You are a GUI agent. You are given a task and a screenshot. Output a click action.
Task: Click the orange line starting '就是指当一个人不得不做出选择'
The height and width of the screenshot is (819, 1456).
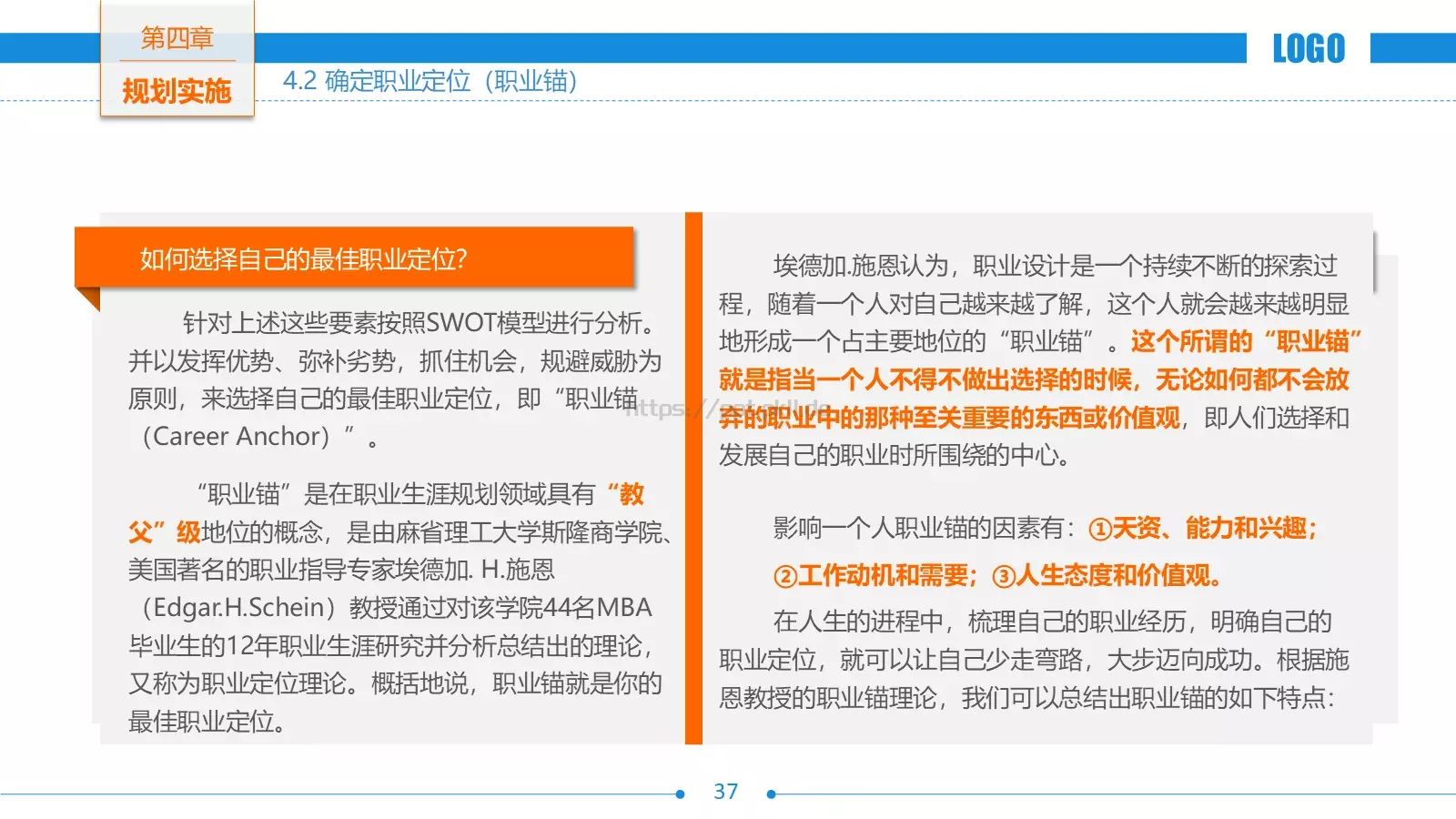coord(1034,379)
